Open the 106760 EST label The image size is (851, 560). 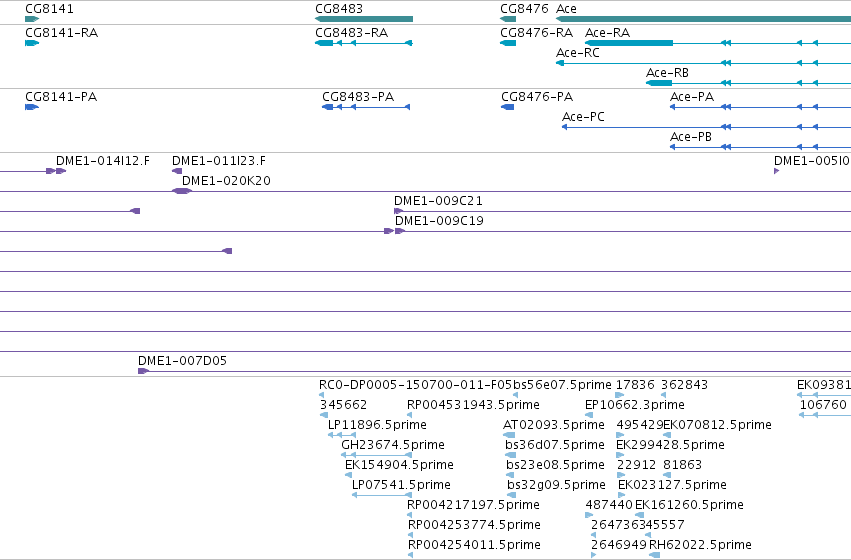823,405
